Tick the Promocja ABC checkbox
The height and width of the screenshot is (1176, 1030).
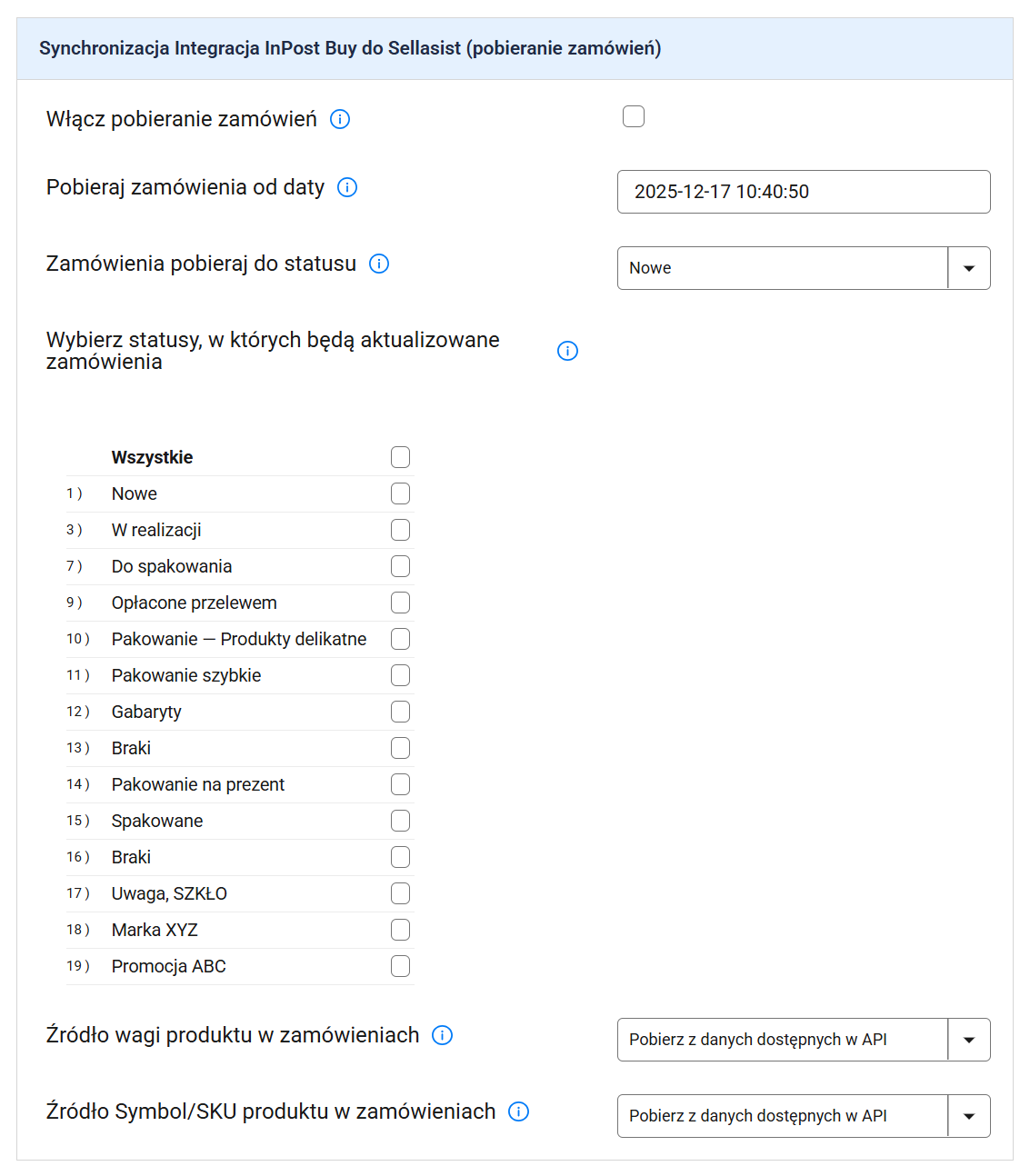pyautogui.click(x=400, y=966)
